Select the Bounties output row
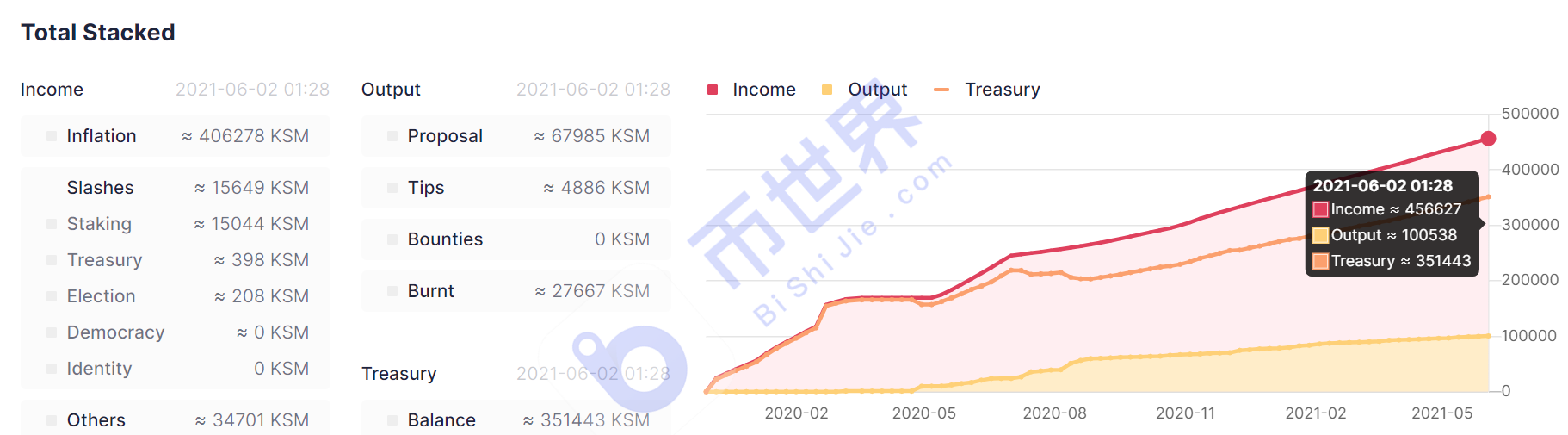This screenshot has height=435, width=1568. pos(516,239)
